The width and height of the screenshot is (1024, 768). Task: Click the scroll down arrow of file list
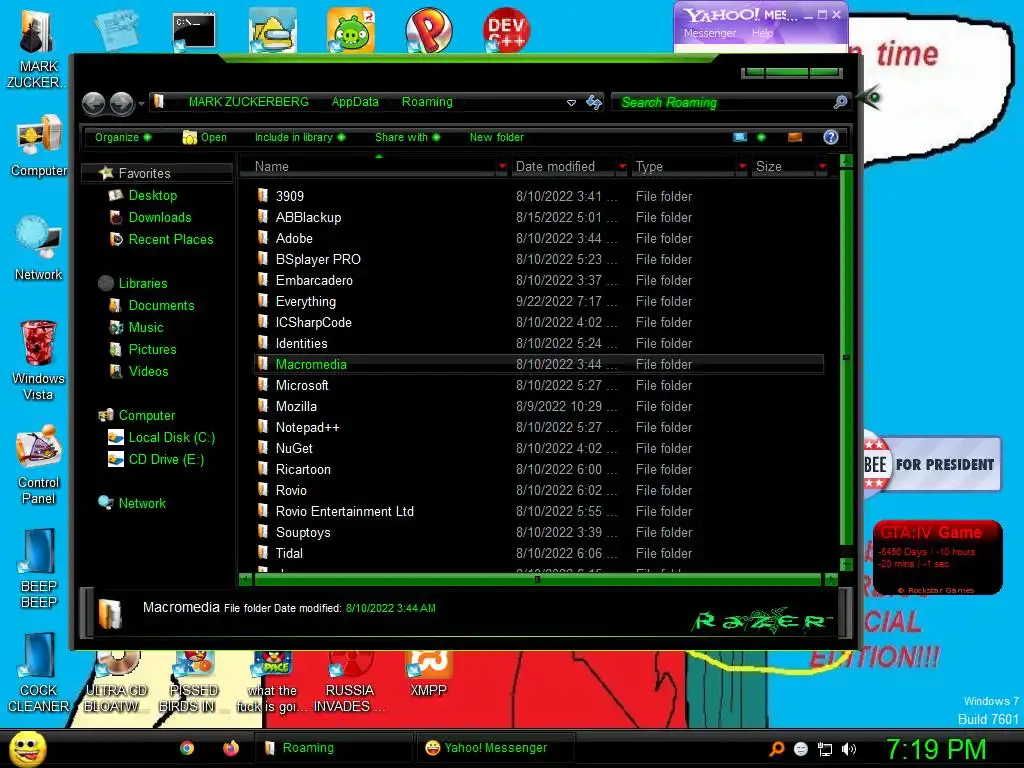click(846, 564)
